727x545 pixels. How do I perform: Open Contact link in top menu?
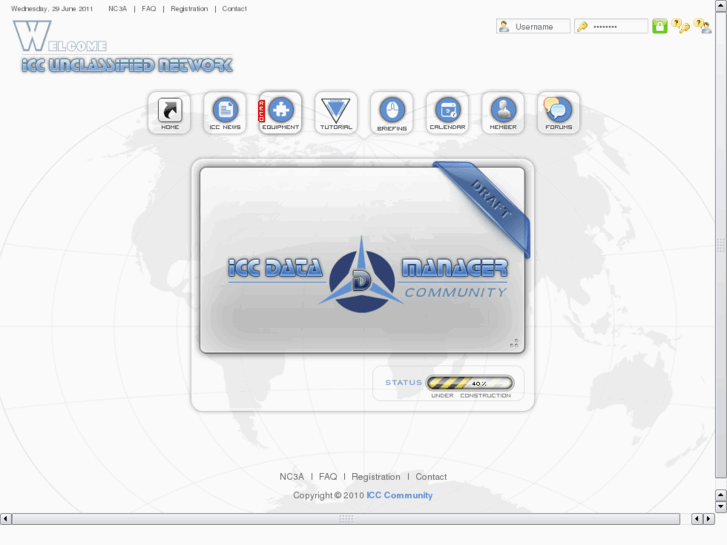click(234, 9)
